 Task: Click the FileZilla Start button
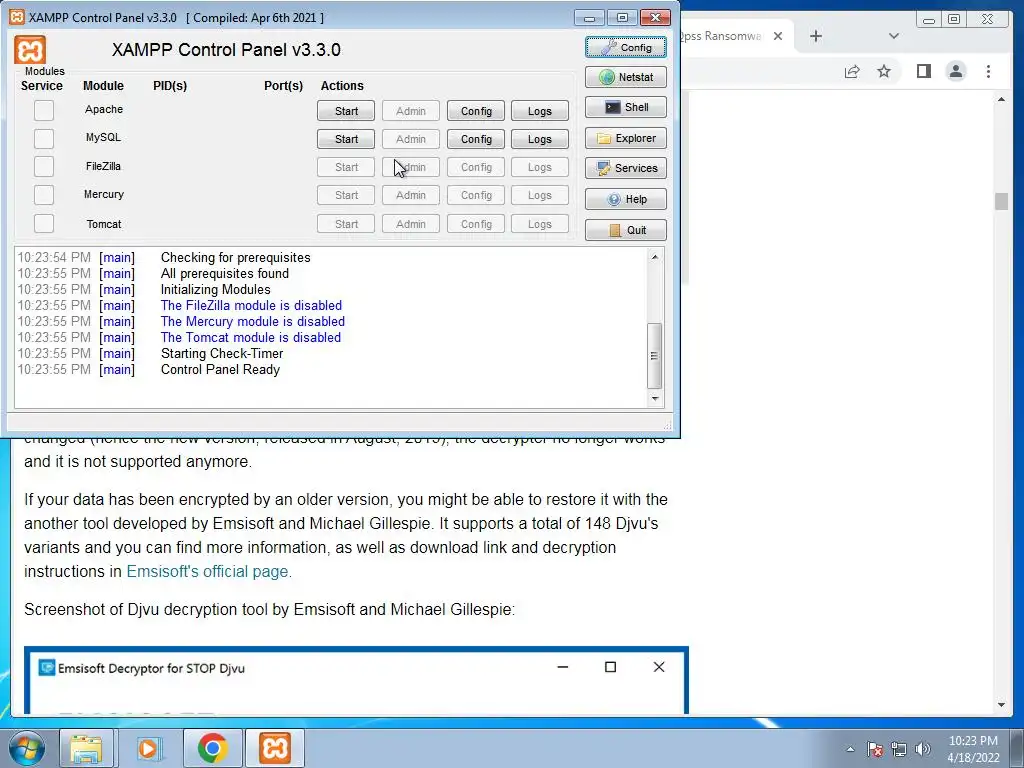click(x=346, y=167)
